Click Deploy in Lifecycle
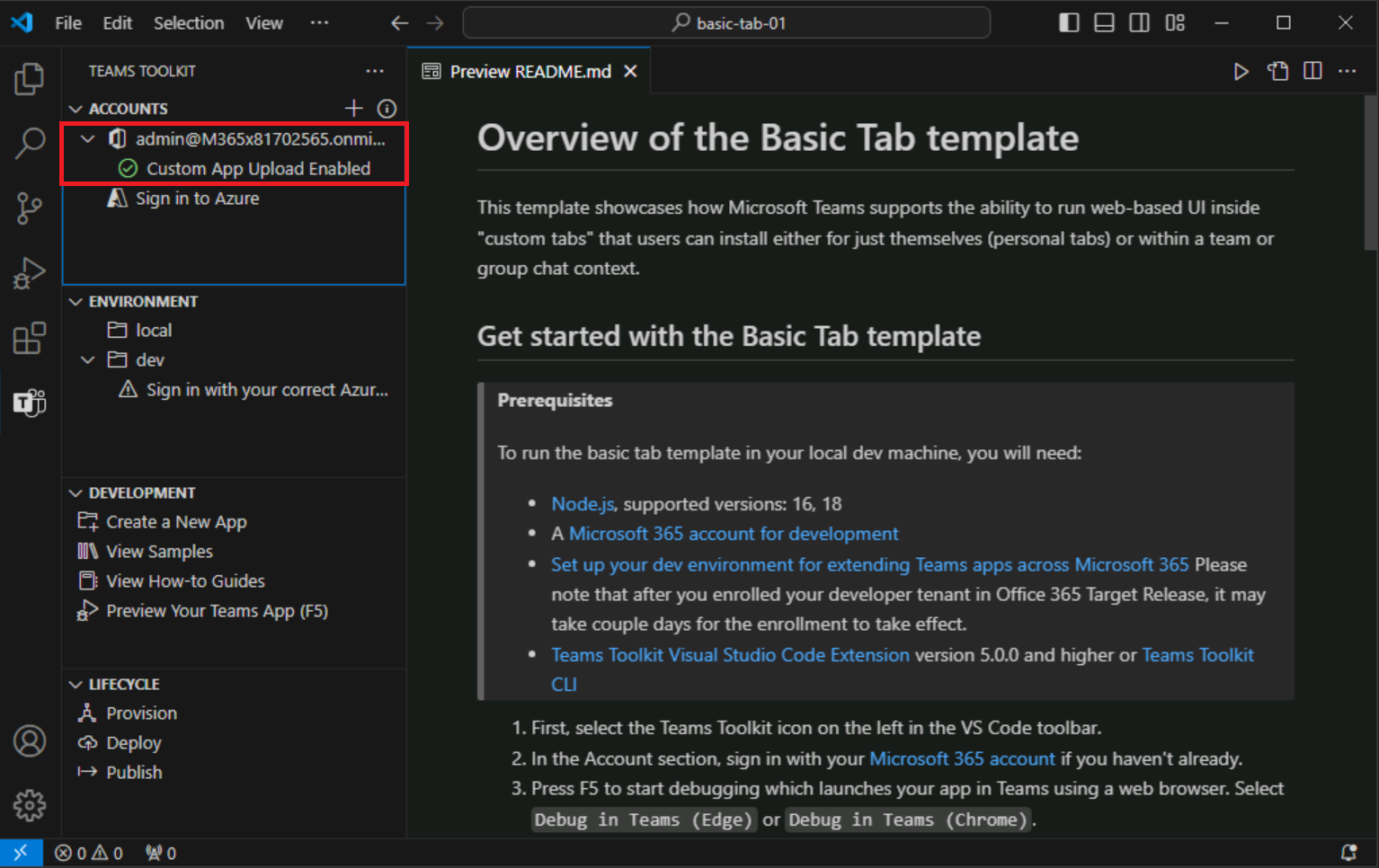 (134, 743)
